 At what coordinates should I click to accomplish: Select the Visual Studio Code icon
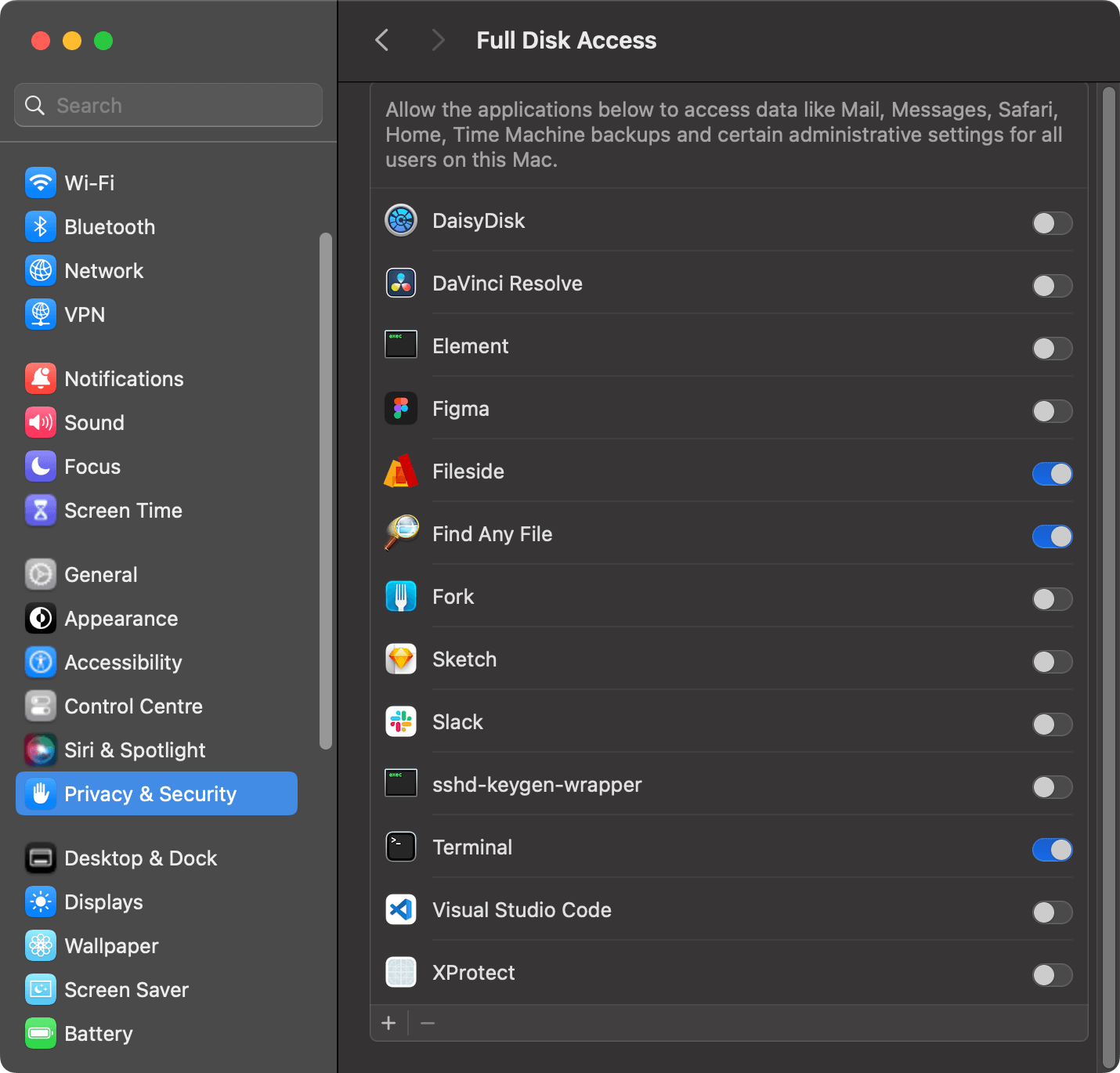(x=400, y=909)
